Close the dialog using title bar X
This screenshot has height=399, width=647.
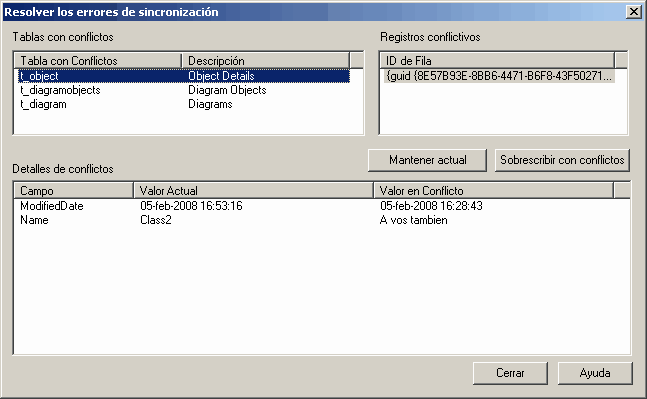[x=633, y=12]
